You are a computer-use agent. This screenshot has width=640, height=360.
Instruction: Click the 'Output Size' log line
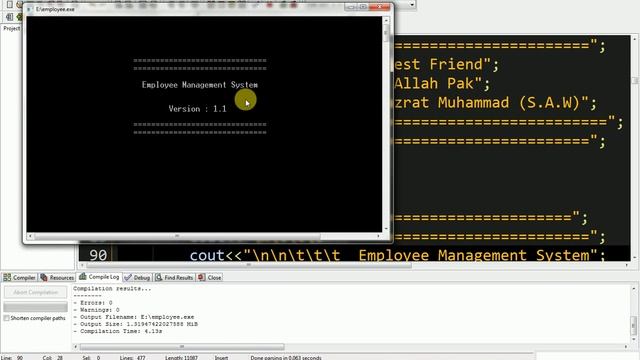pos(136,324)
